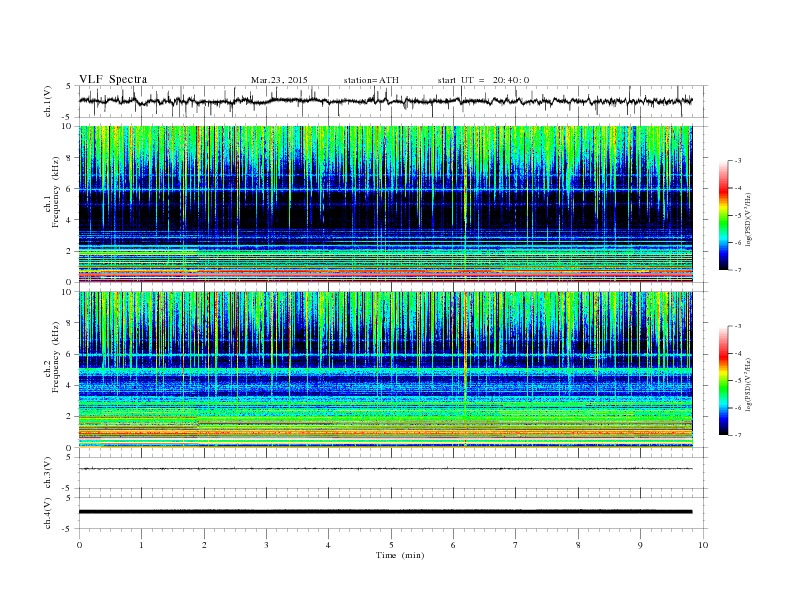Click the "VLF Spectra" plot title
This screenshot has width=792, height=612.
point(113,79)
